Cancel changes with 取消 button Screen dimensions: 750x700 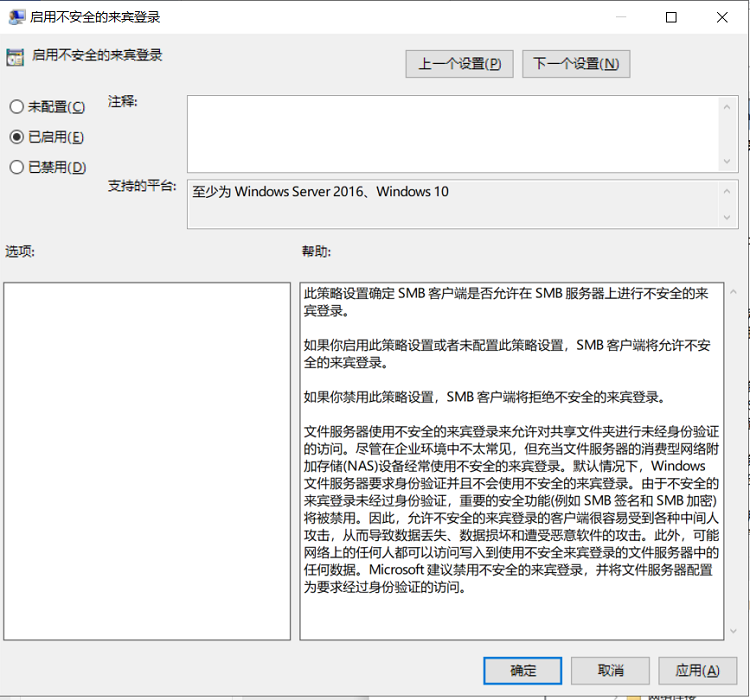(x=610, y=670)
